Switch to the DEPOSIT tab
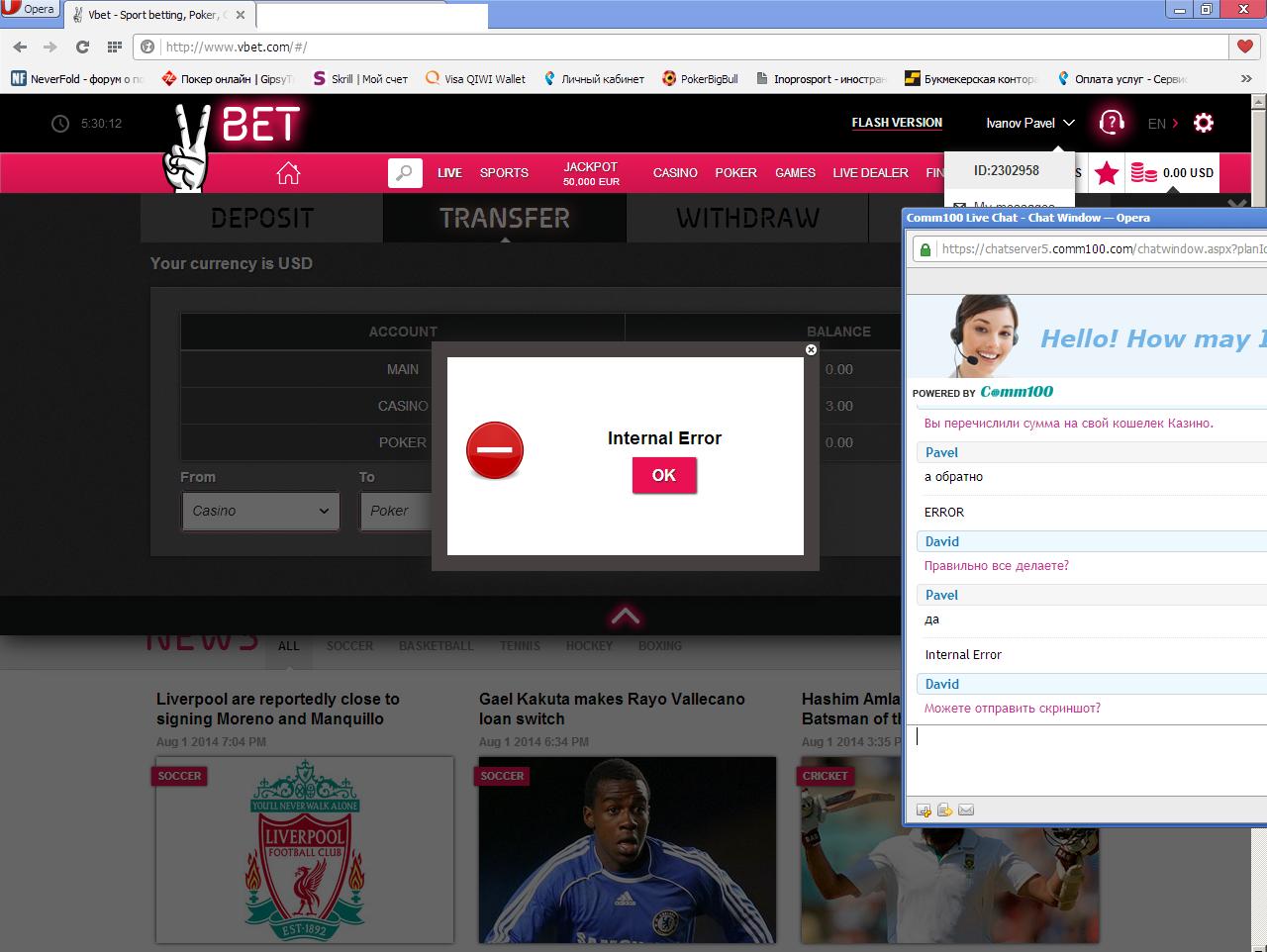The image size is (1267, 952). [x=262, y=218]
